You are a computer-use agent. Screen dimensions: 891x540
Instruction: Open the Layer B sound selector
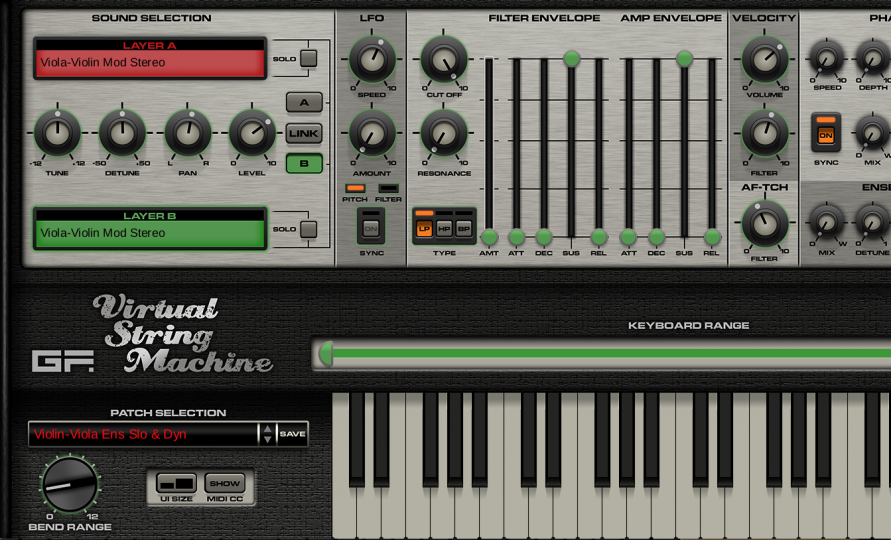[x=150, y=233]
